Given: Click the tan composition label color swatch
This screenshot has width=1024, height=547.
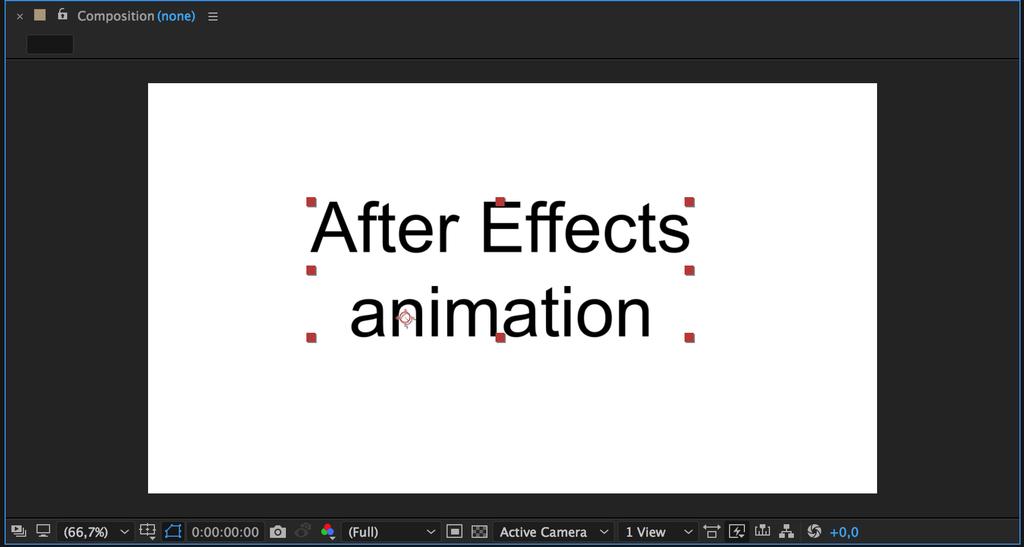Looking at the screenshot, I should click(x=40, y=14).
